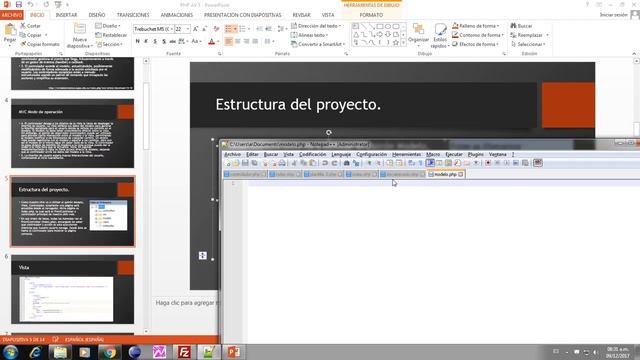Click the slide title Estructura del proyecto

click(x=298, y=104)
